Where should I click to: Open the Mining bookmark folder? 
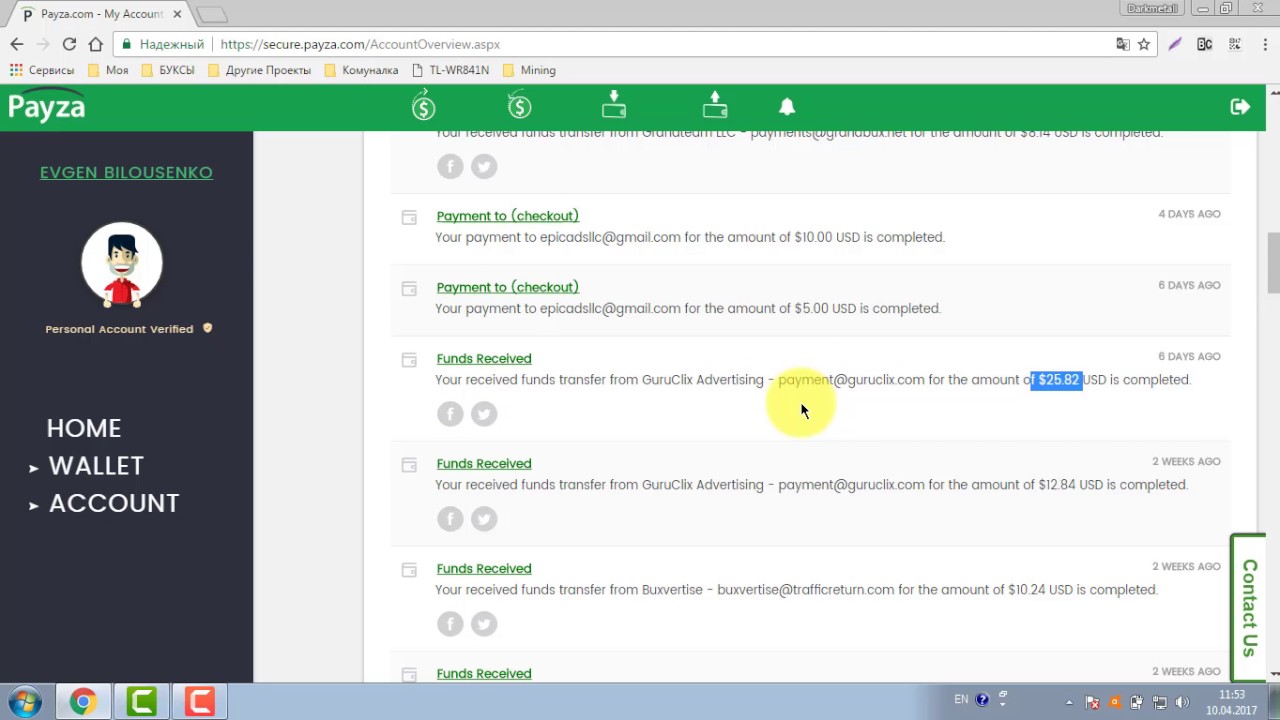pos(529,70)
